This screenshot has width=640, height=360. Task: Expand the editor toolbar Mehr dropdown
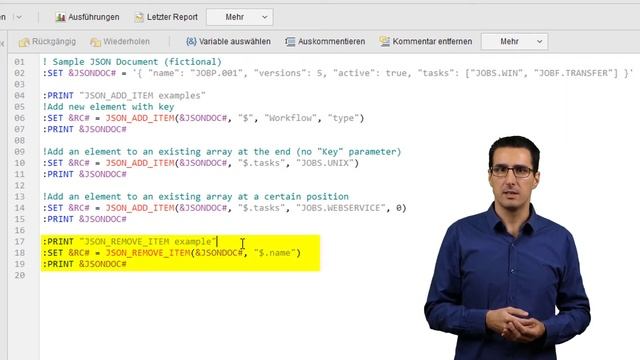[514, 42]
